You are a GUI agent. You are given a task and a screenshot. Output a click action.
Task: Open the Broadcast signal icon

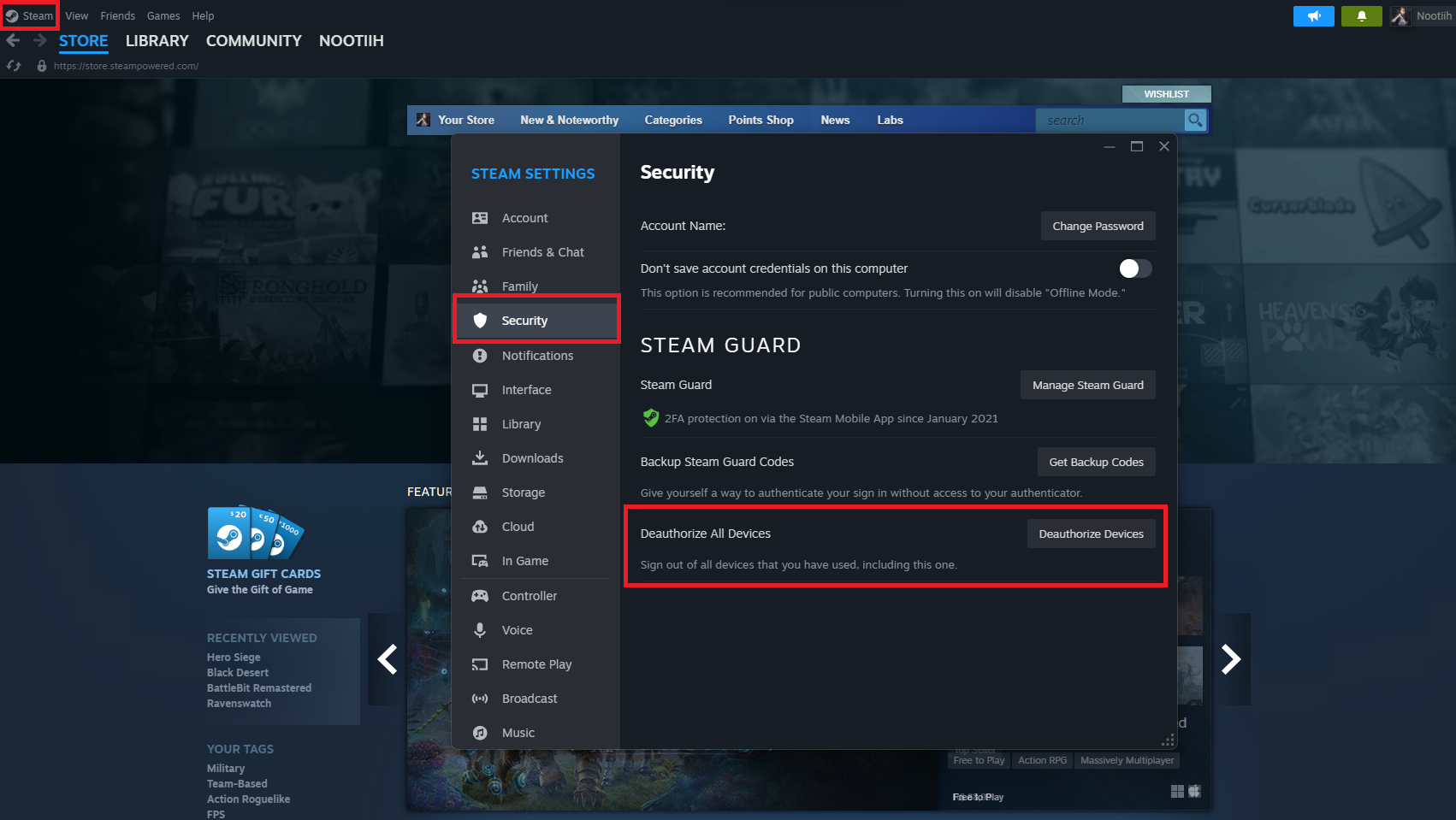click(480, 699)
